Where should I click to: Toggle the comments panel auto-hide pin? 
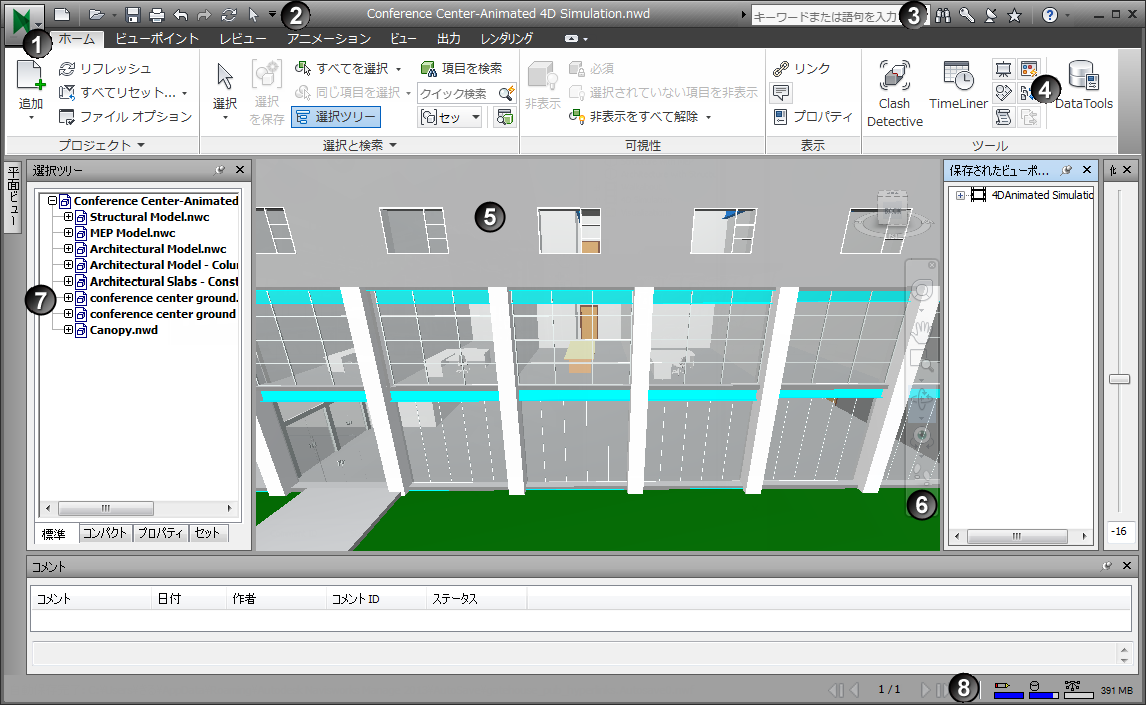click(1107, 565)
